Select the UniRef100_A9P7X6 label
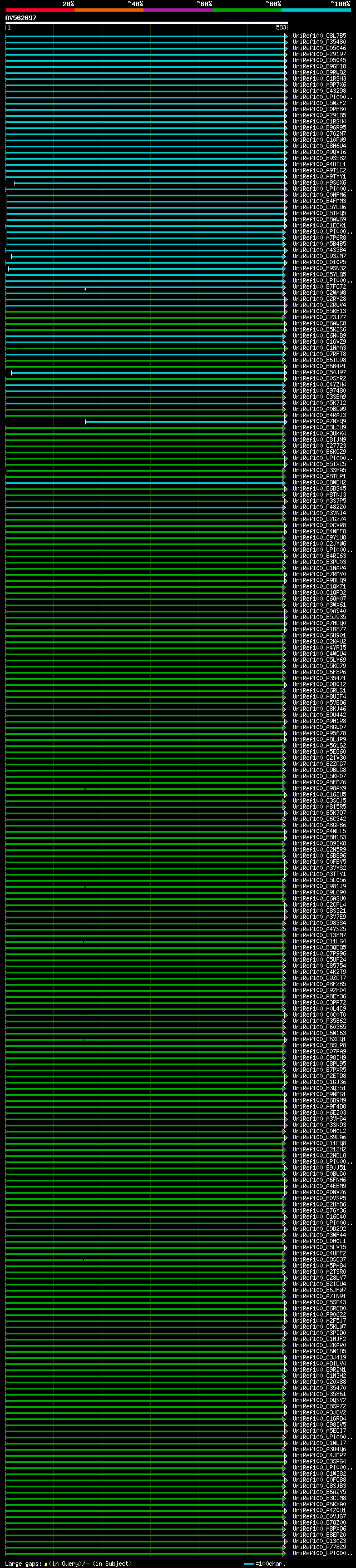Viewport: 356px width, 1568px height. pyautogui.click(x=319, y=85)
